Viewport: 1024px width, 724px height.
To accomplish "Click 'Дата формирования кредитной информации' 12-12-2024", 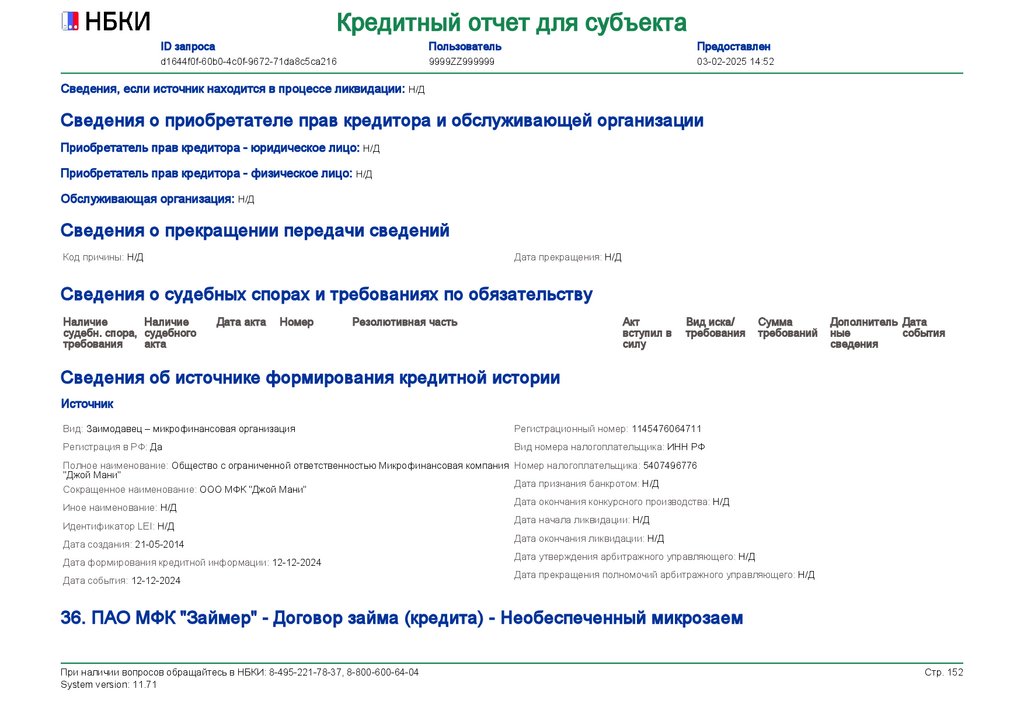I will [x=192, y=563].
